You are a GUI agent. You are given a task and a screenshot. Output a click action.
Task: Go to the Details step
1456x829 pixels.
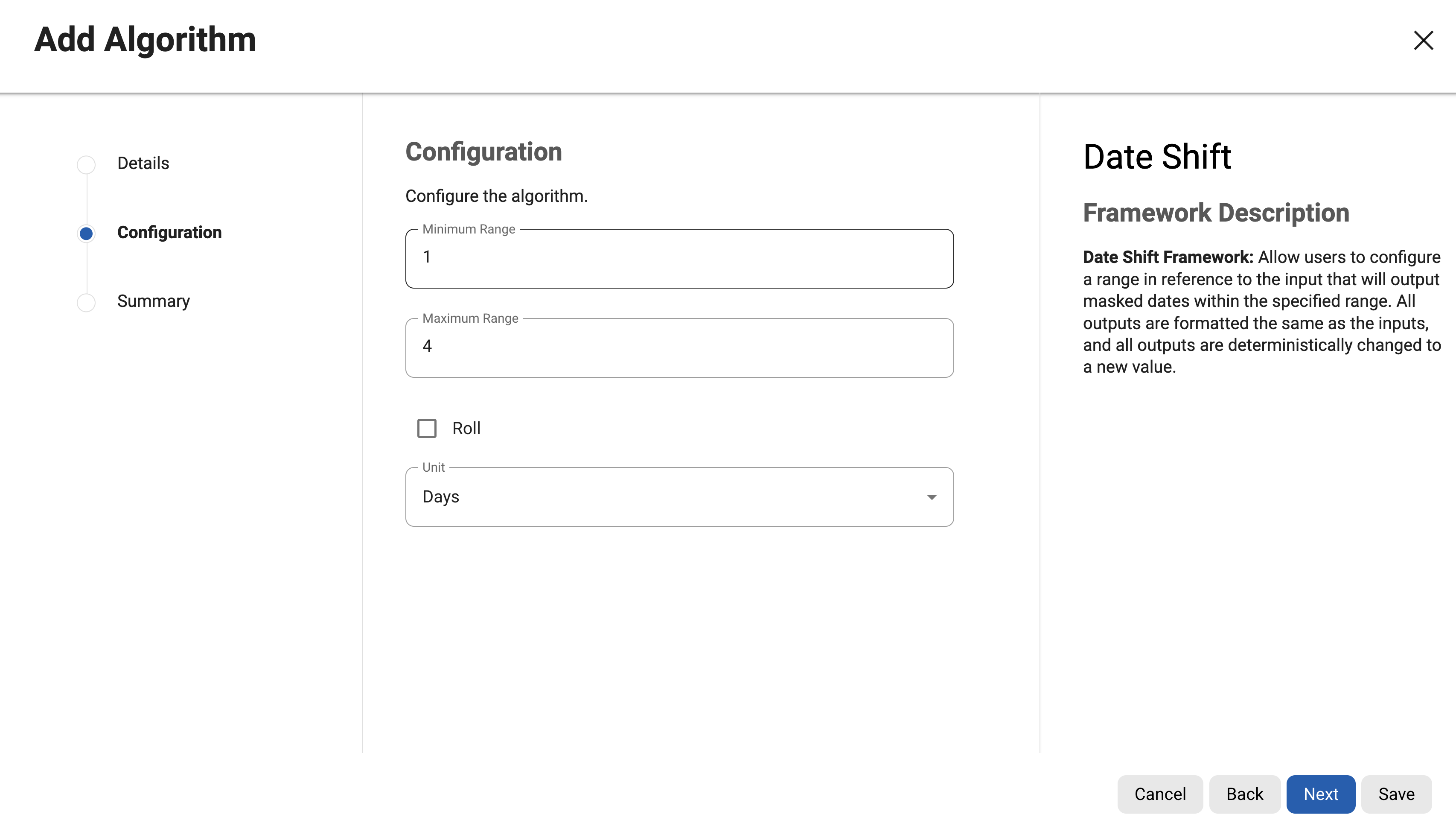(143, 163)
